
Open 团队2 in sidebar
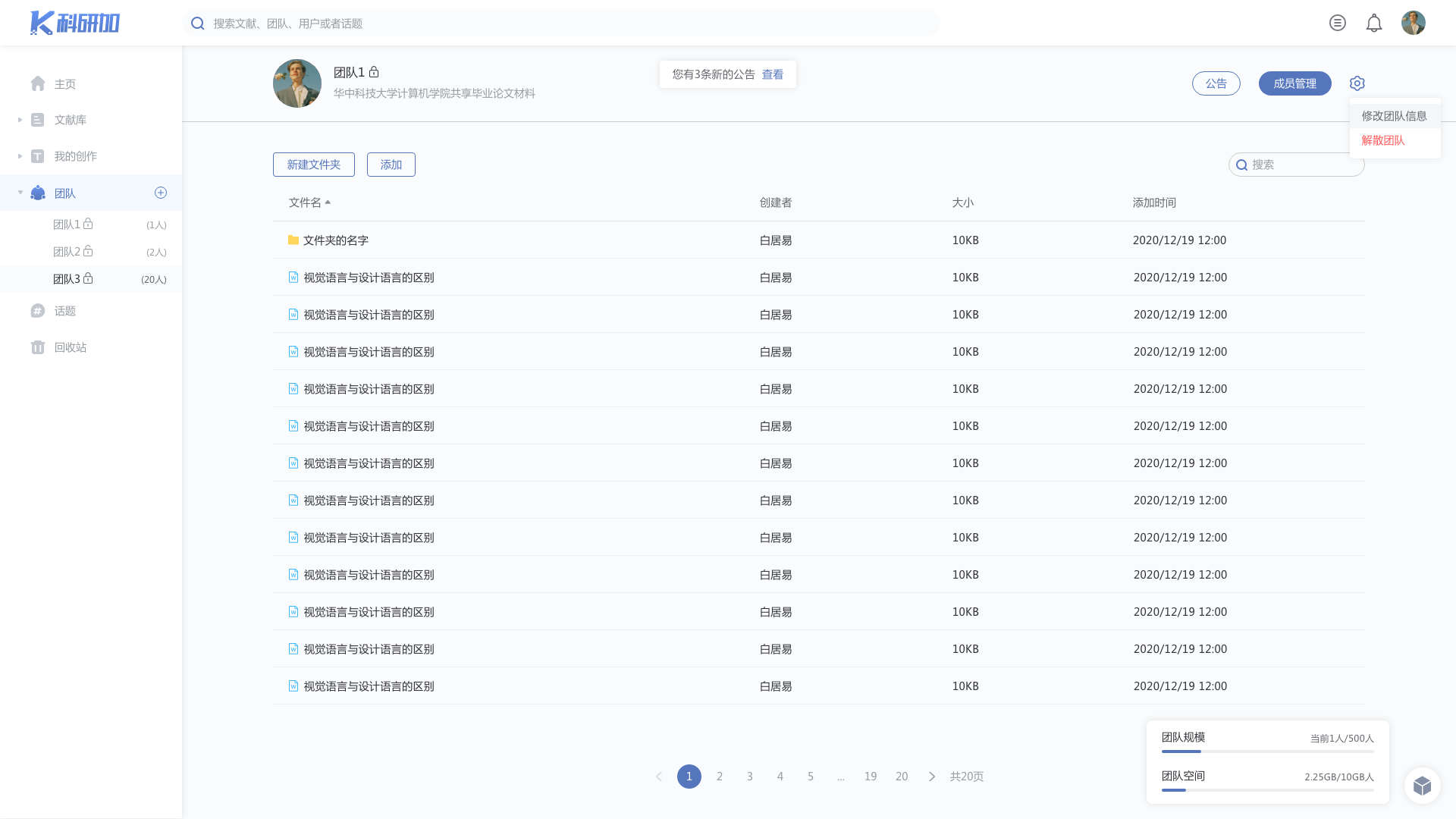click(91, 252)
